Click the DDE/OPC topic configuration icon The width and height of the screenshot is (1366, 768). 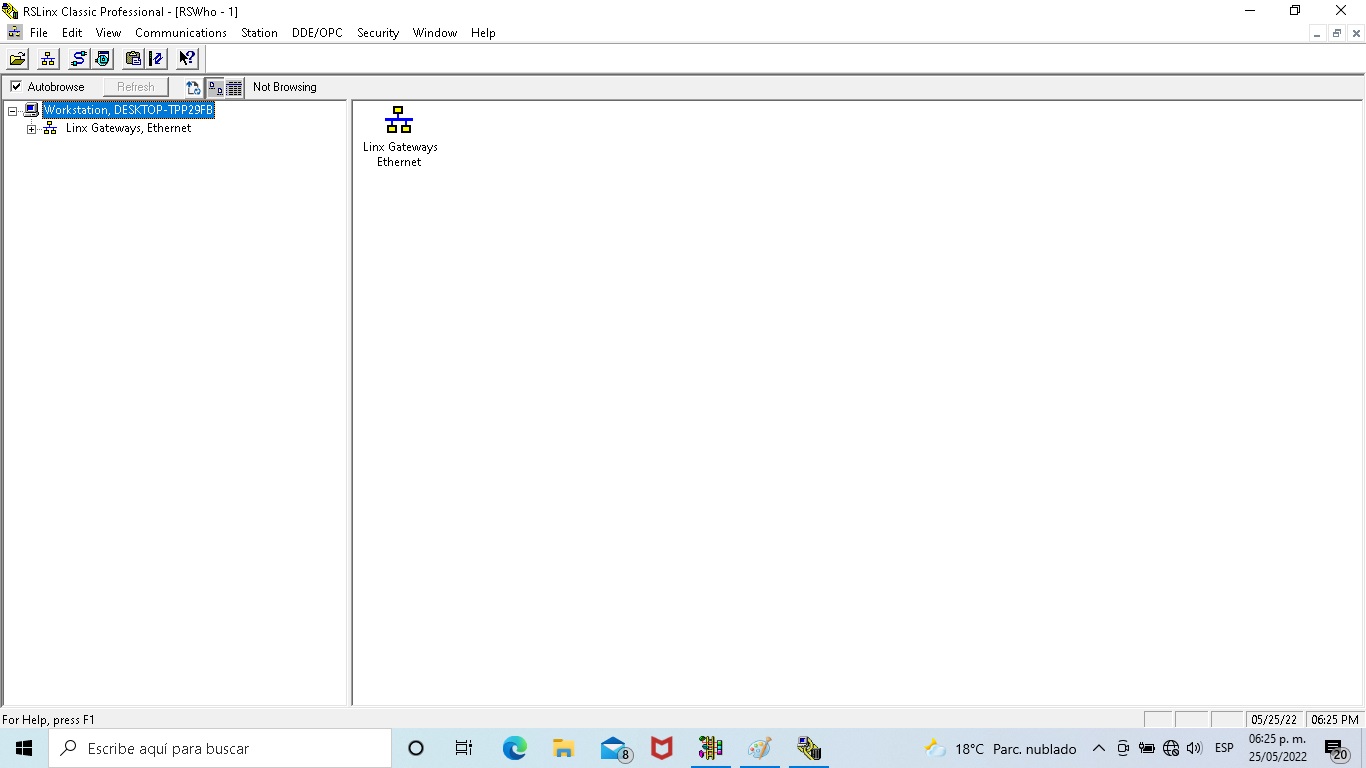click(156, 59)
